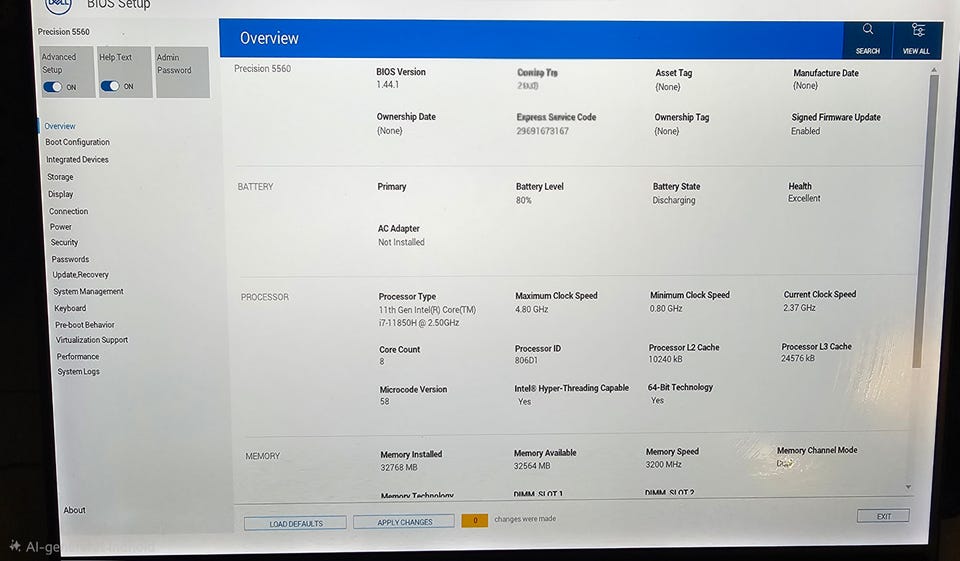Click Maximum Clock Speed 4.80 GHz
The width and height of the screenshot is (960, 561).
[x=531, y=309]
